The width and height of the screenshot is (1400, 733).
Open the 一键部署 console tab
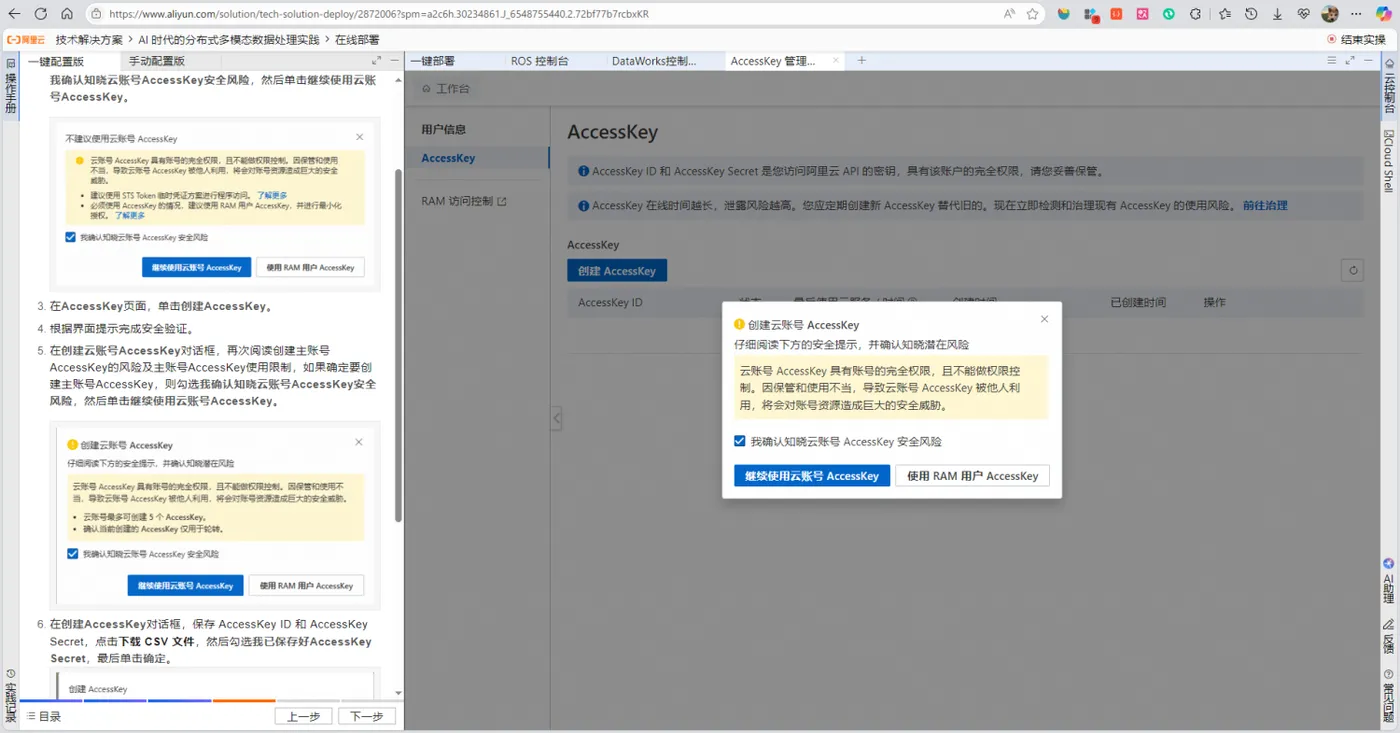point(432,61)
